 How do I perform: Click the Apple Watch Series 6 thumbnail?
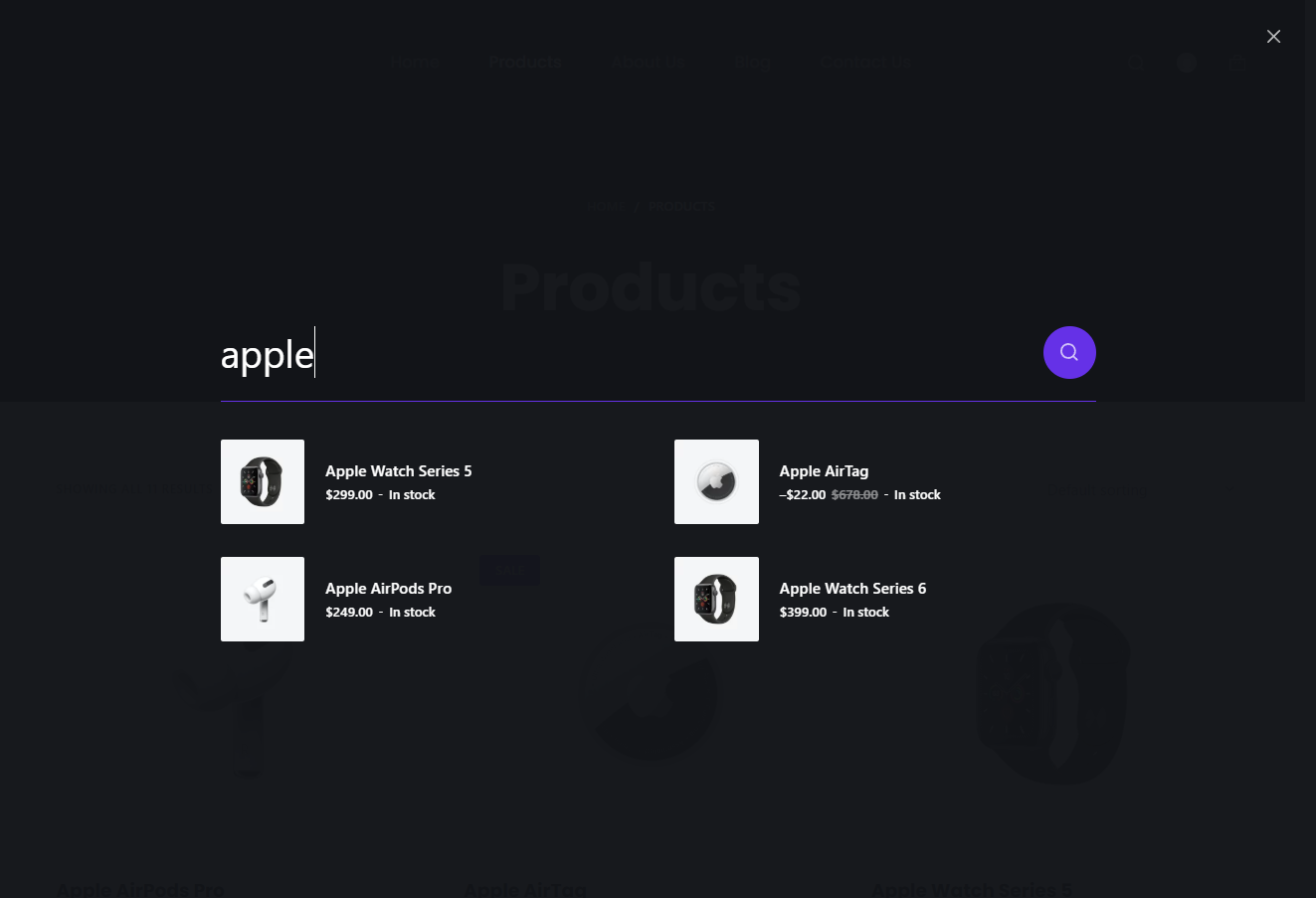716,599
